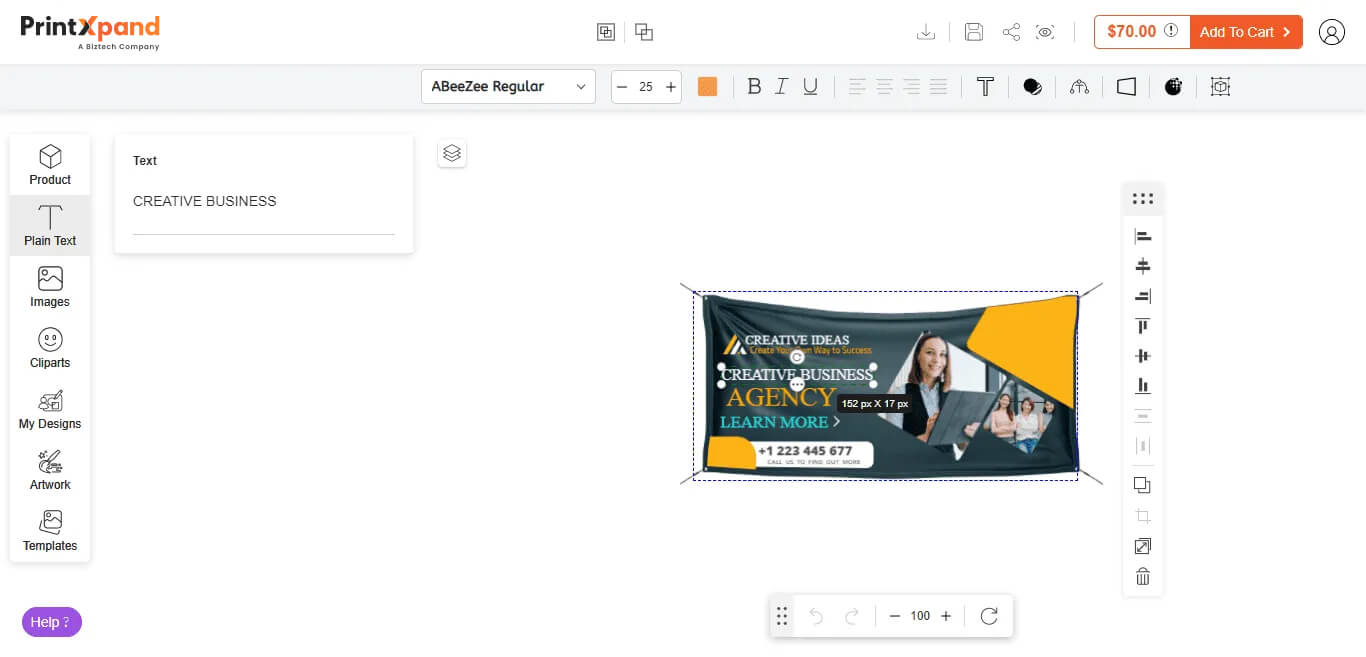The image size is (1366, 657).
Task: Open the layers panel icon
Action: (x=452, y=153)
